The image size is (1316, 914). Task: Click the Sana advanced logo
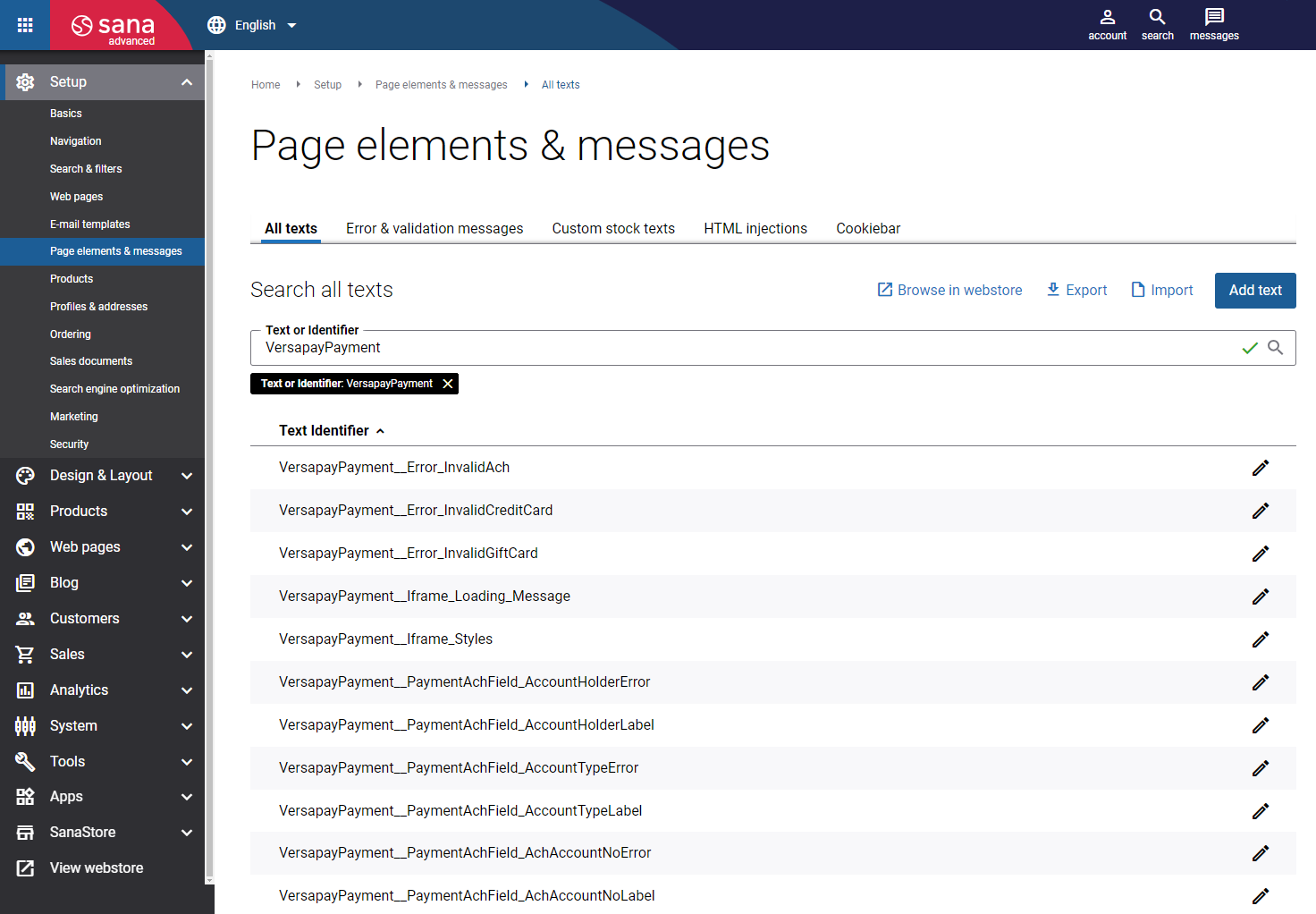coord(114,27)
